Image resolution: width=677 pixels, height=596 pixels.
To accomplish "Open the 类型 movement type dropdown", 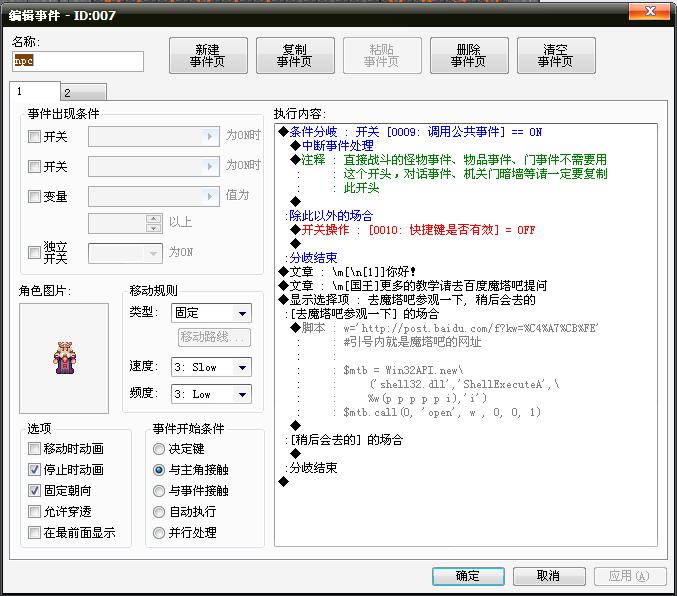I will pos(211,313).
